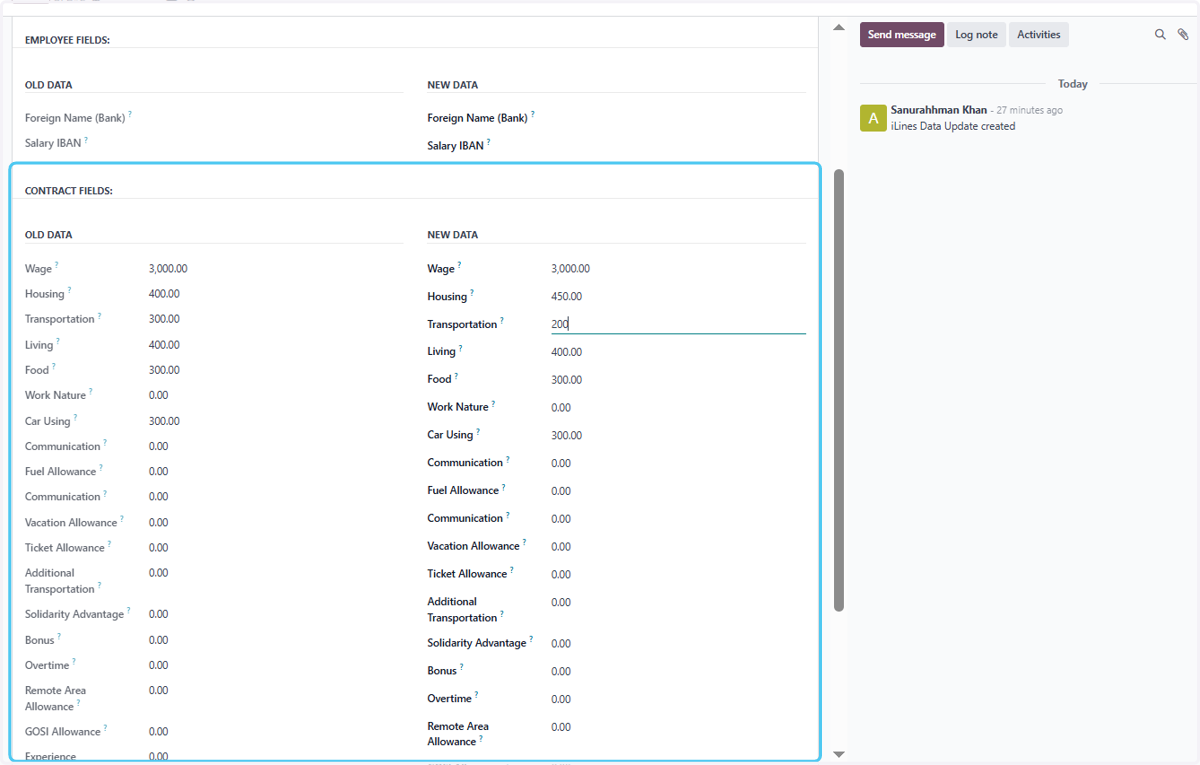Focus the Transportation field containing 200

(x=678, y=324)
